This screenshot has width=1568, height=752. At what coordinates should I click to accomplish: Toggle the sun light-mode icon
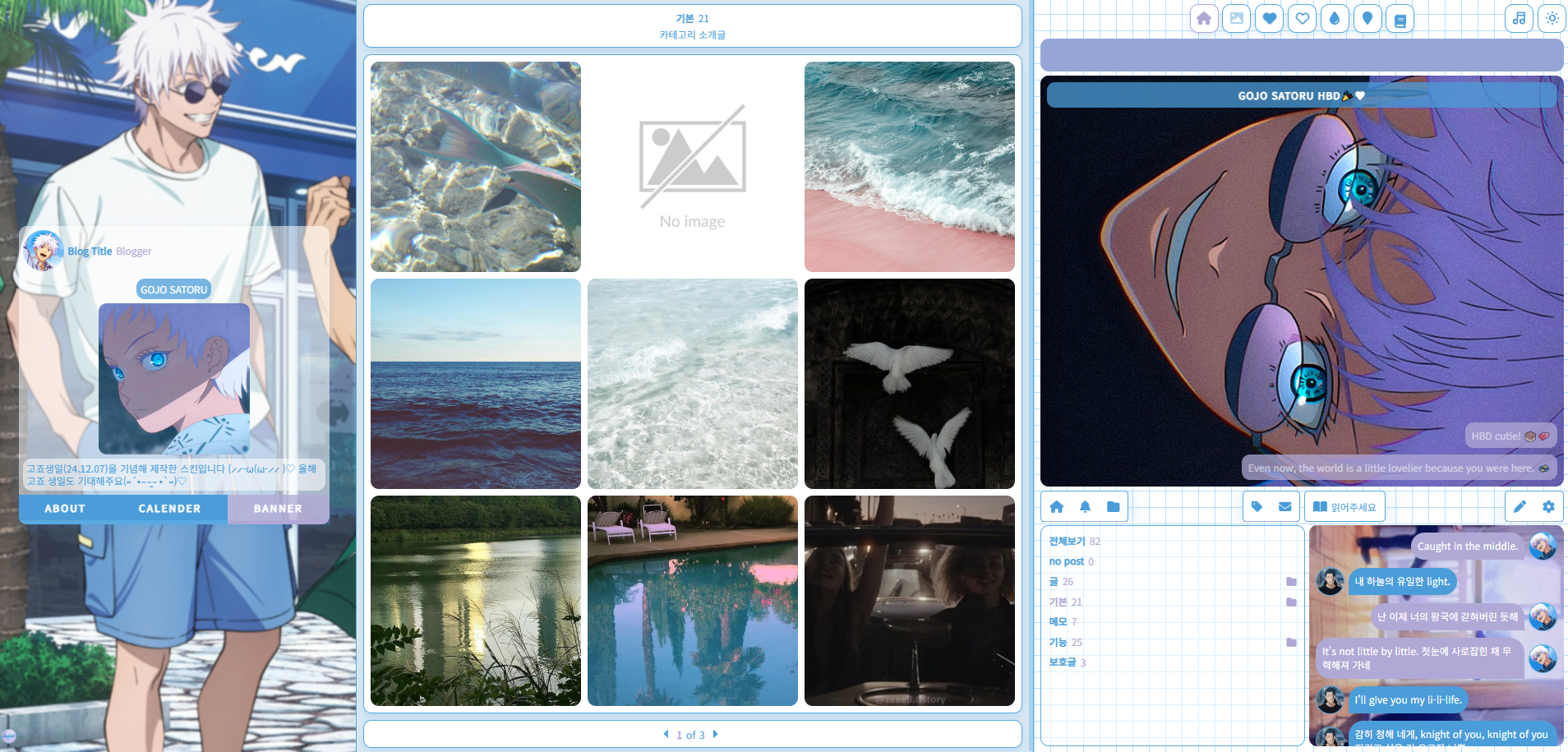1552,18
